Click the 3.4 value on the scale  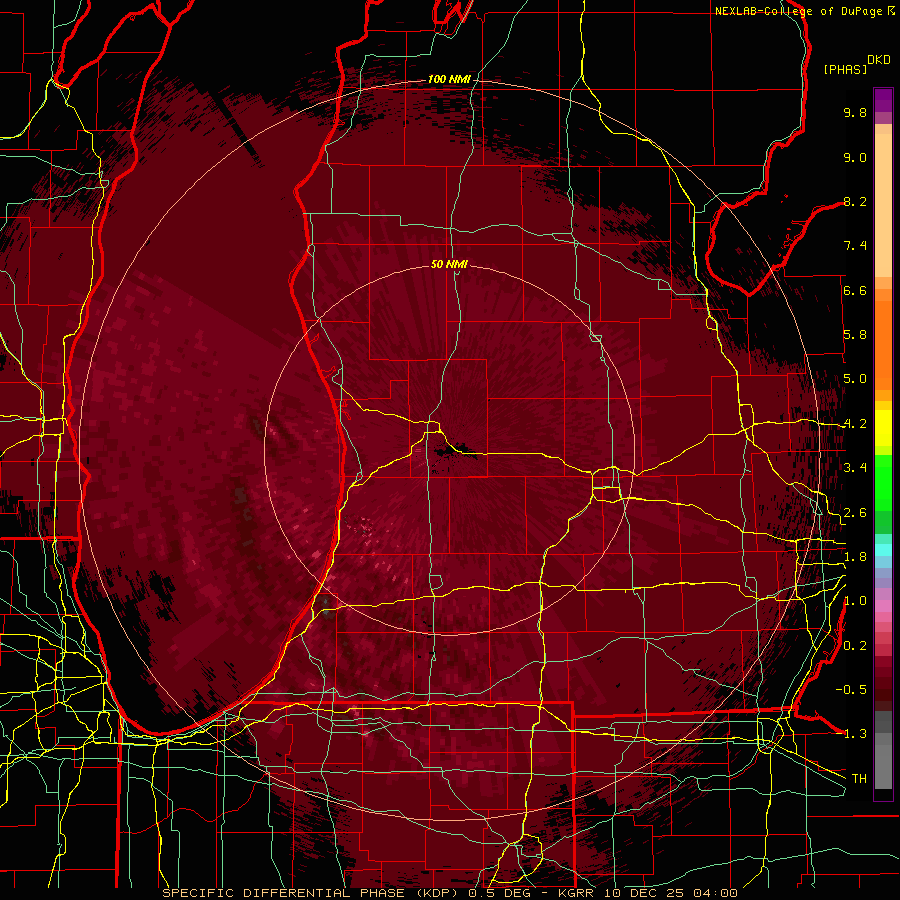click(855, 468)
